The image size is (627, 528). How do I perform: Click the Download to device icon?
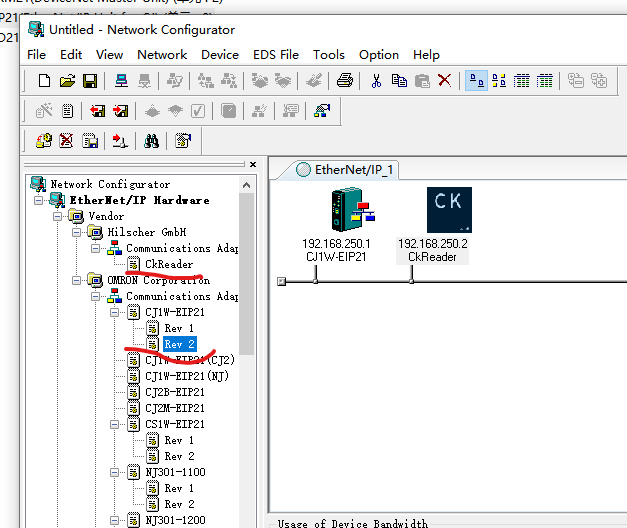pos(121,111)
